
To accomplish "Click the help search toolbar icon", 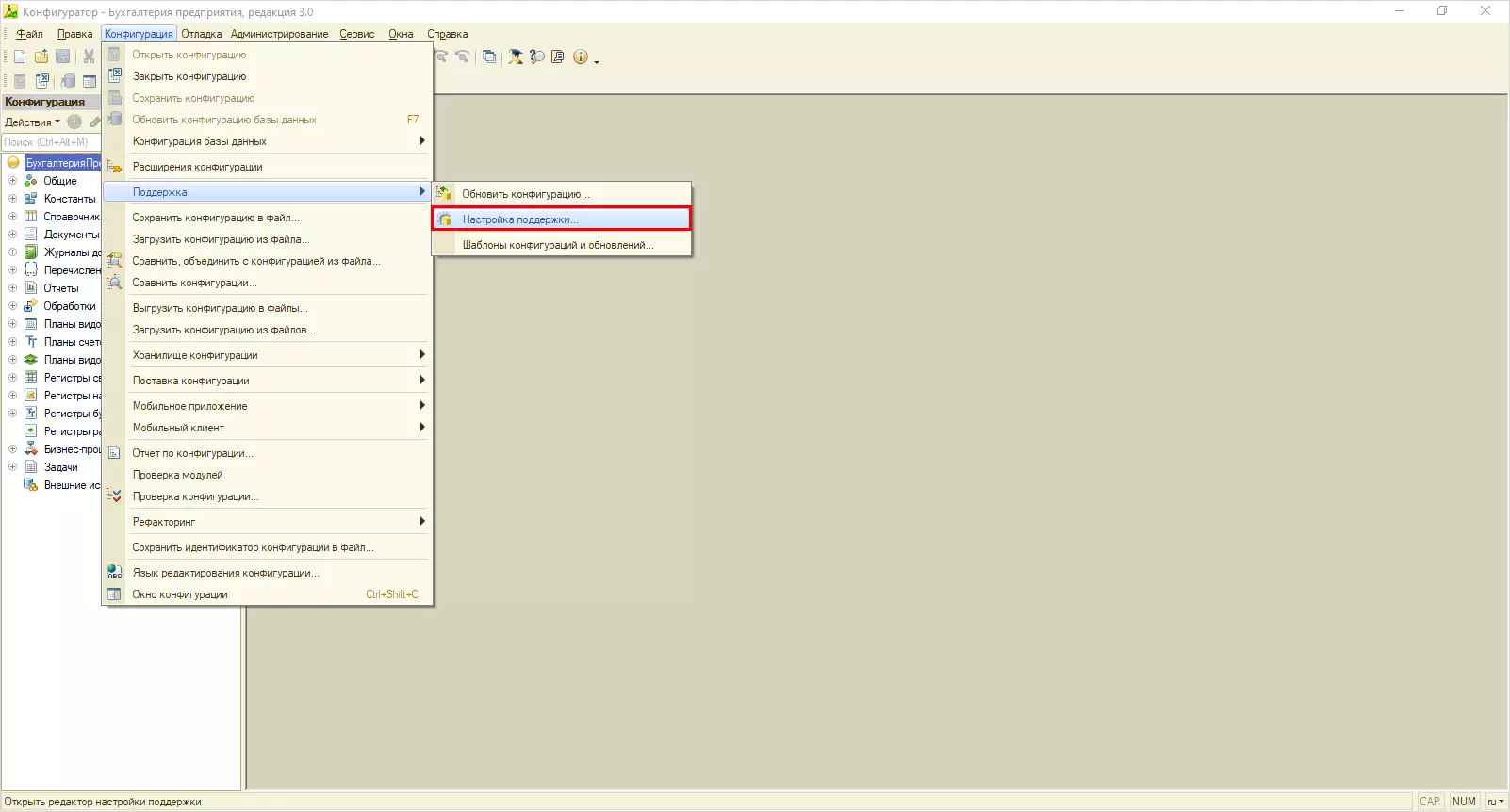I will coord(537,57).
